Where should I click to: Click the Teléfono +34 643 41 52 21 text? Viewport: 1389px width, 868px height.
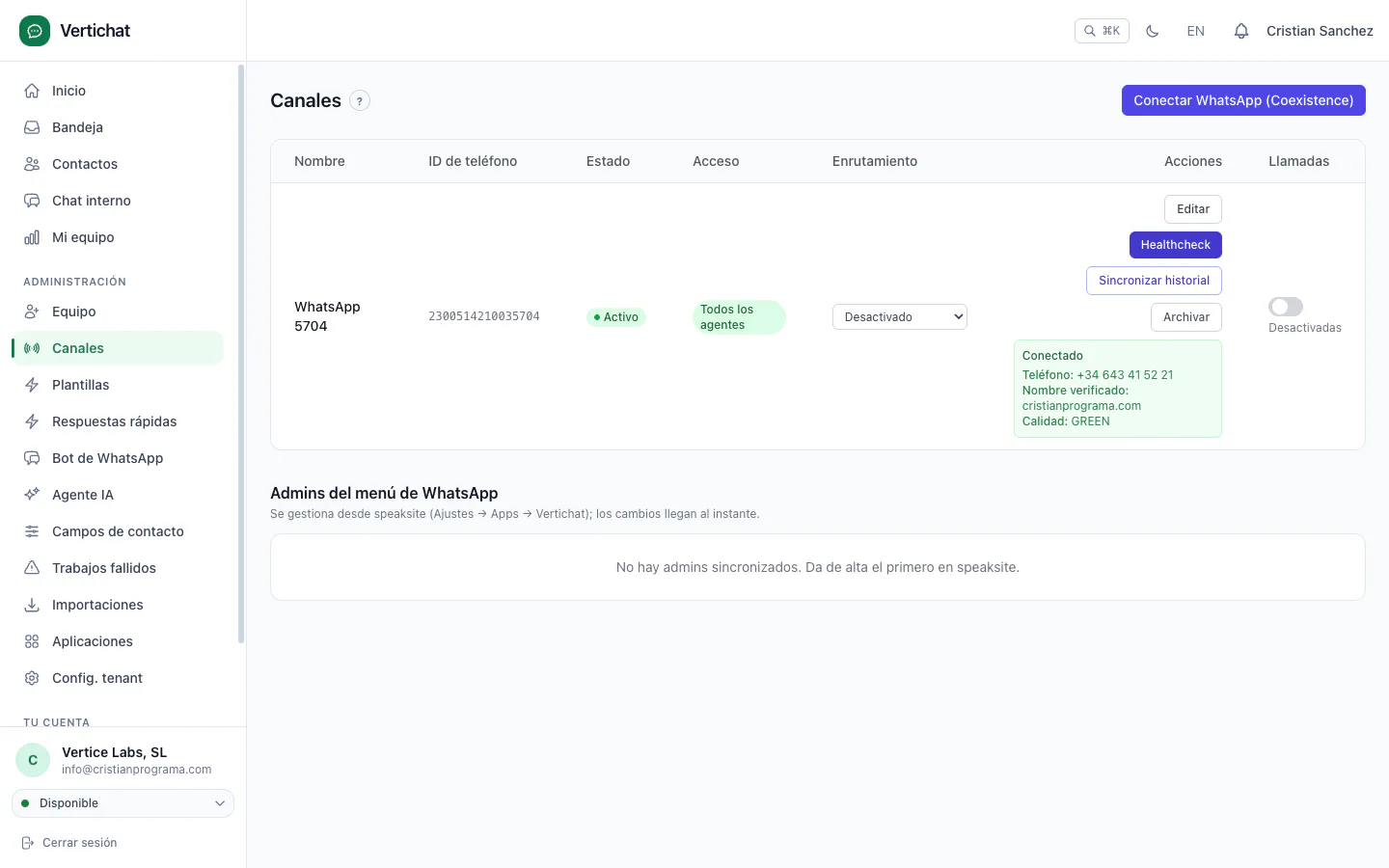pos(1098,375)
